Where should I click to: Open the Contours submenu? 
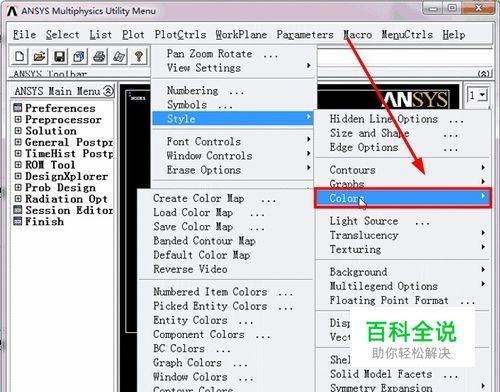pos(402,170)
